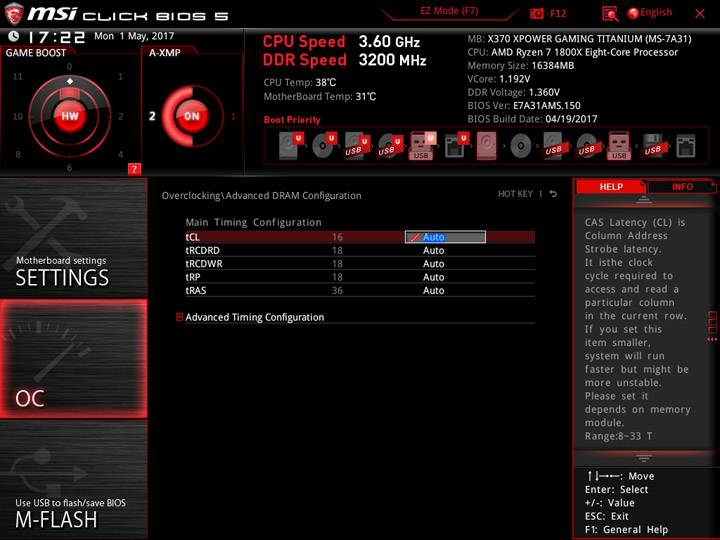Viewport: 720px width, 540px height.
Task: Click the CPU Speed 3.60 GHz readout
Action: (x=341, y=42)
